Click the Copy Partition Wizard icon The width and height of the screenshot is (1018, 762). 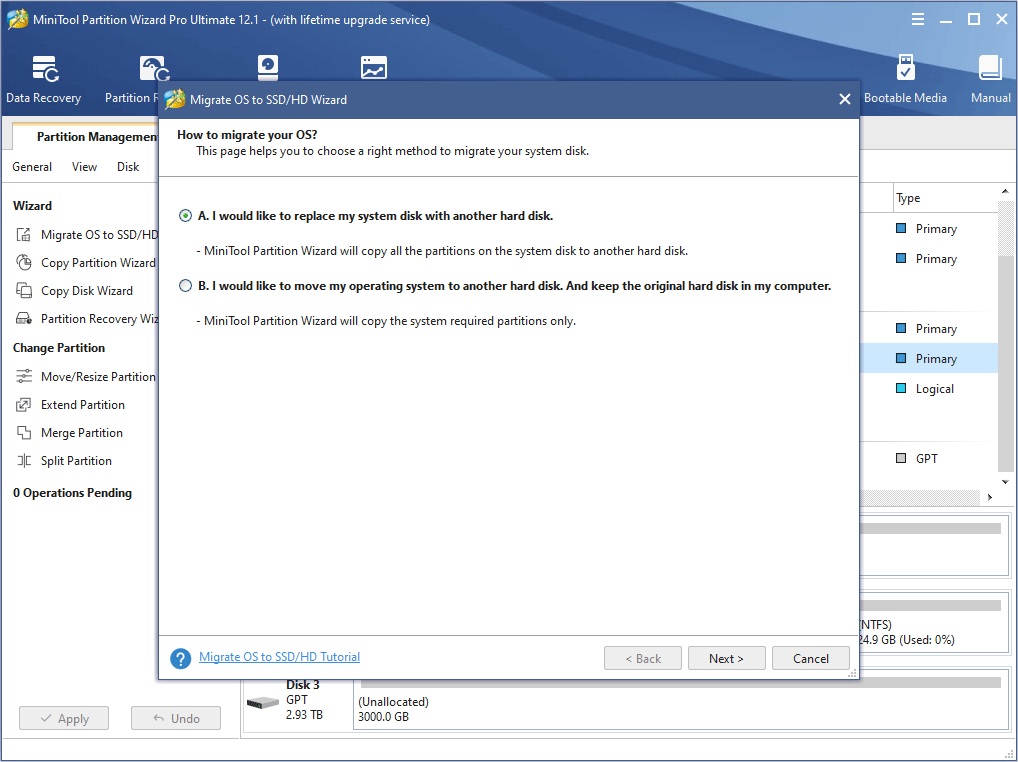[x=23, y=263]
